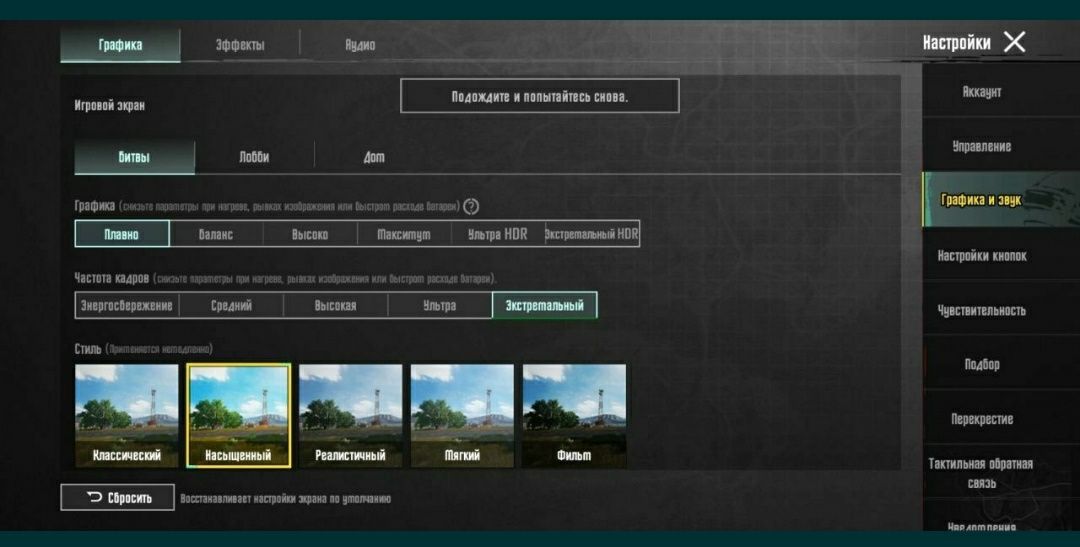Screen dimensions: 1080x547
Task: Close settings with the X icon
Action: coord(1015,43)
